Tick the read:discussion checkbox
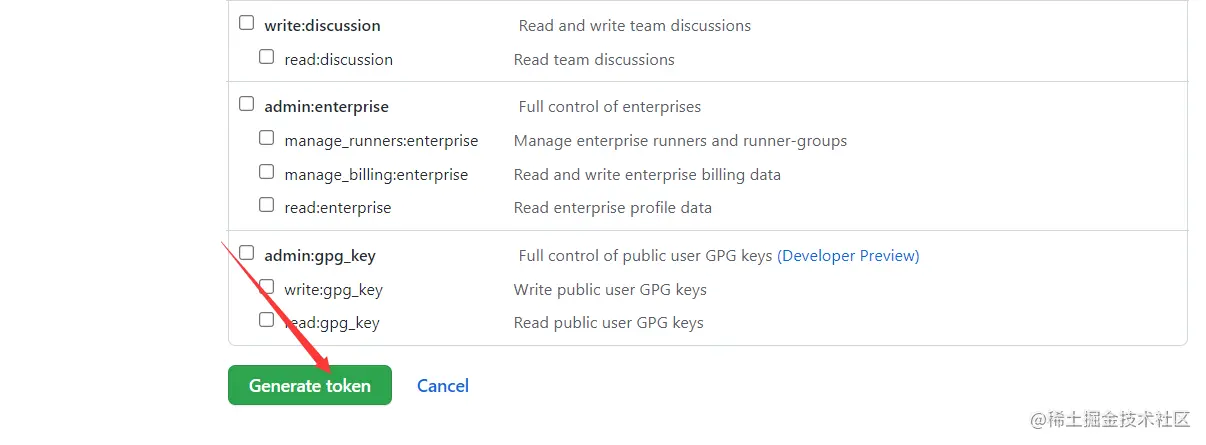The width and height of the screenshot is (1206, 445). pyautogui.click(x=267, y=57)
